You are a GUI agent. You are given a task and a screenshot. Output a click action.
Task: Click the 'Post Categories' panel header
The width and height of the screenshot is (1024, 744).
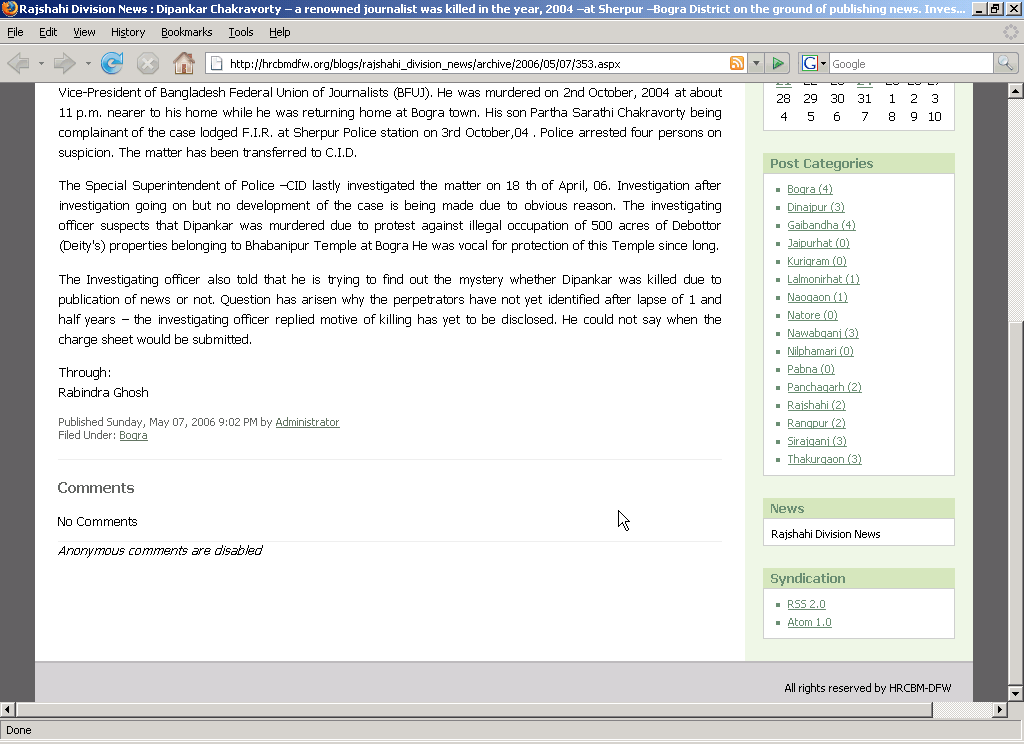tap(859, 163)
